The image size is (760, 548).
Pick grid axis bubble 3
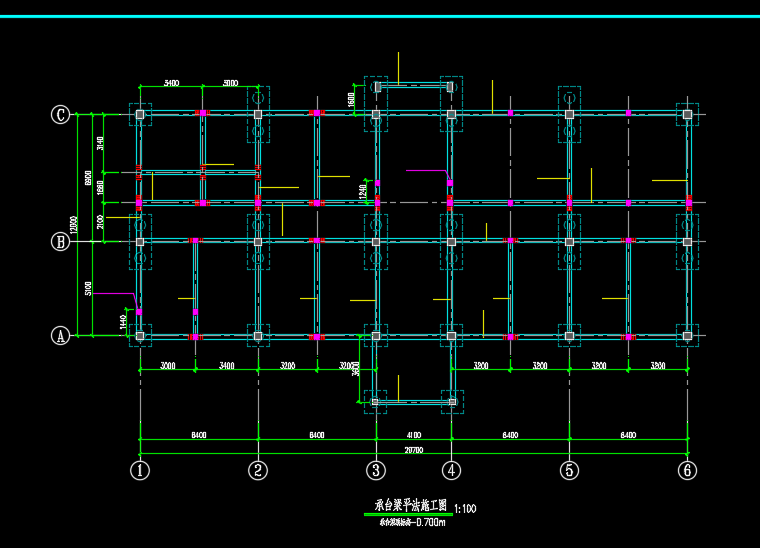click(x=376, y=470)
